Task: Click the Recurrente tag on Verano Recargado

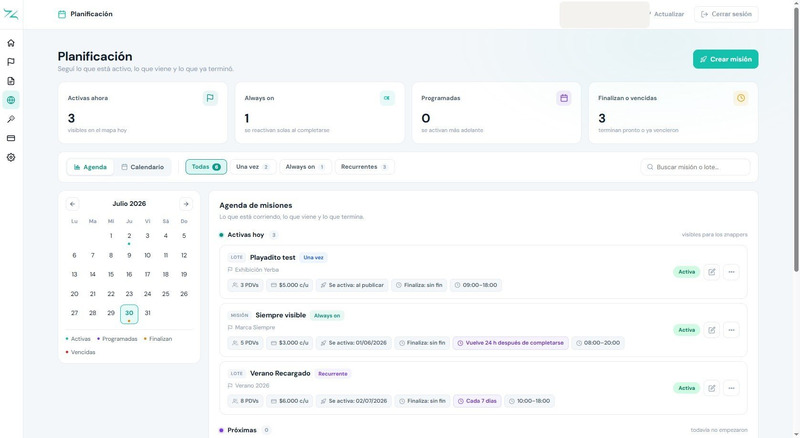Action: [333, 374]
